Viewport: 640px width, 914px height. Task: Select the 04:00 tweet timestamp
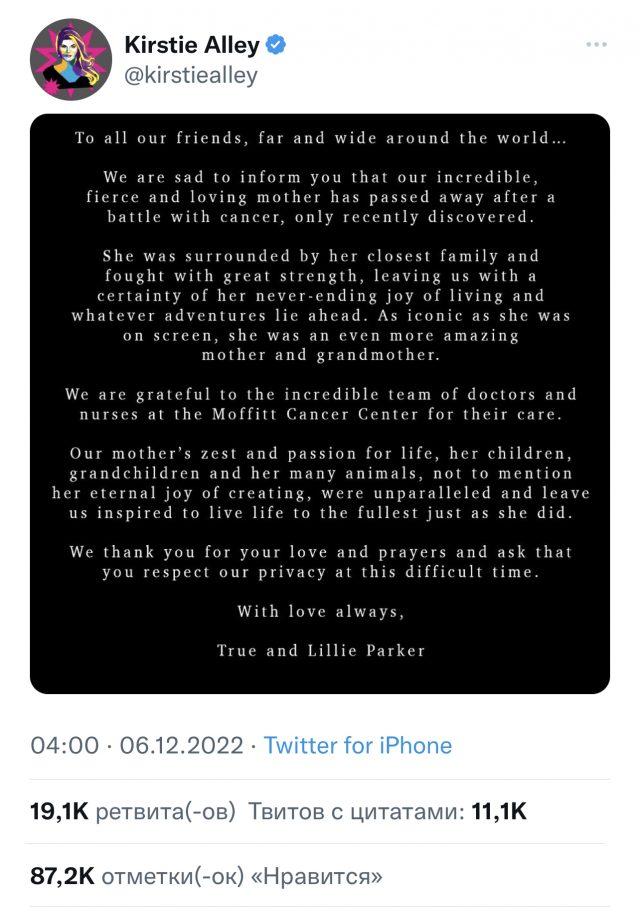(65, 746)
